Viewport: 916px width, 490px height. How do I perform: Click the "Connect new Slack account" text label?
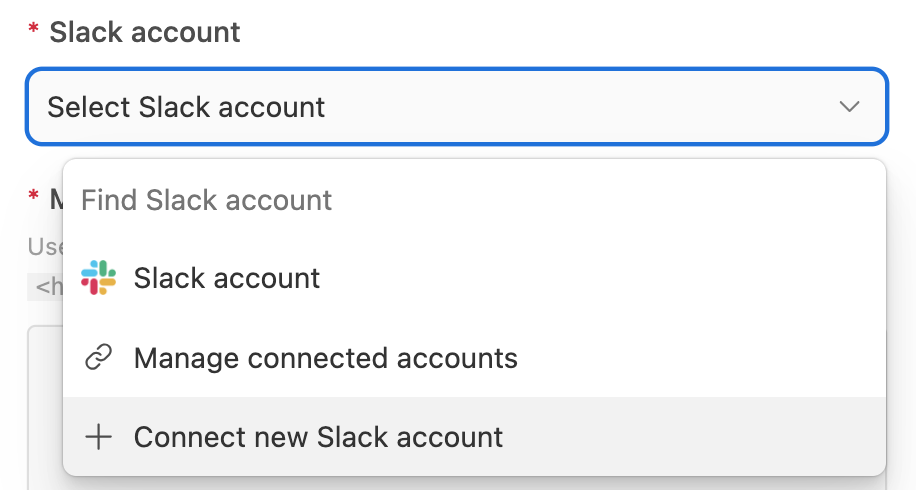click(318, 437)
